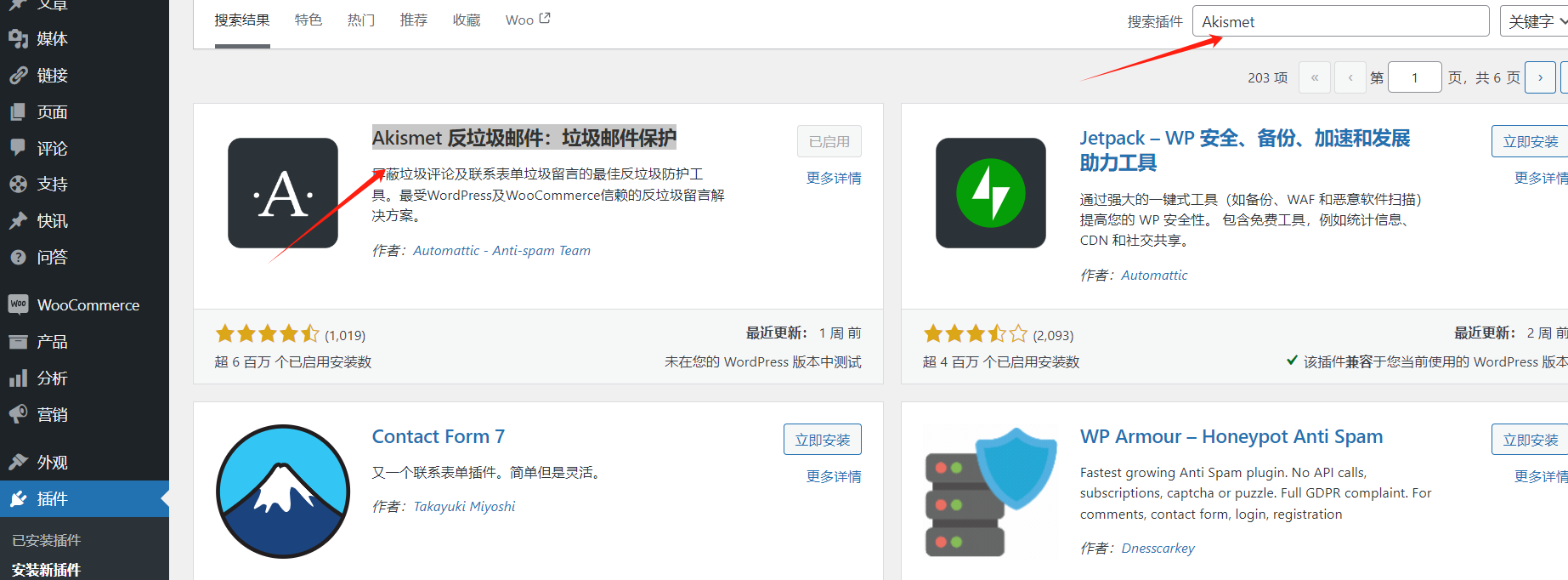This screenshot has height=580, width=1568.
Task: Click the Akismet star rating
Action: [x=267, y=333]
